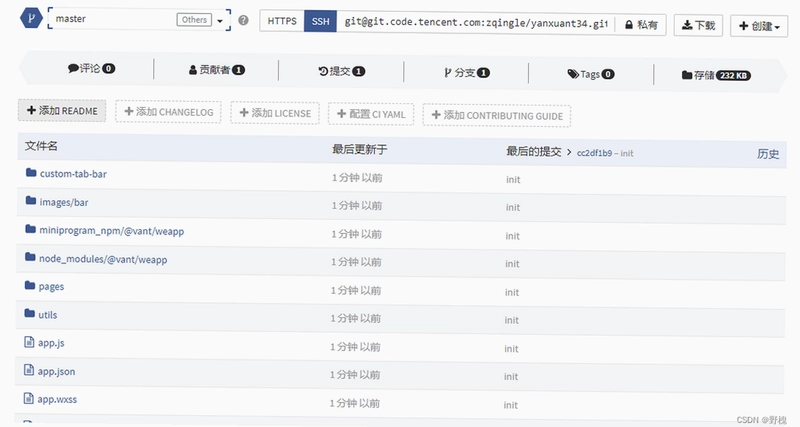800x427 pixels.
Task: Click the git clone URL field
Action: pos(476,23)
